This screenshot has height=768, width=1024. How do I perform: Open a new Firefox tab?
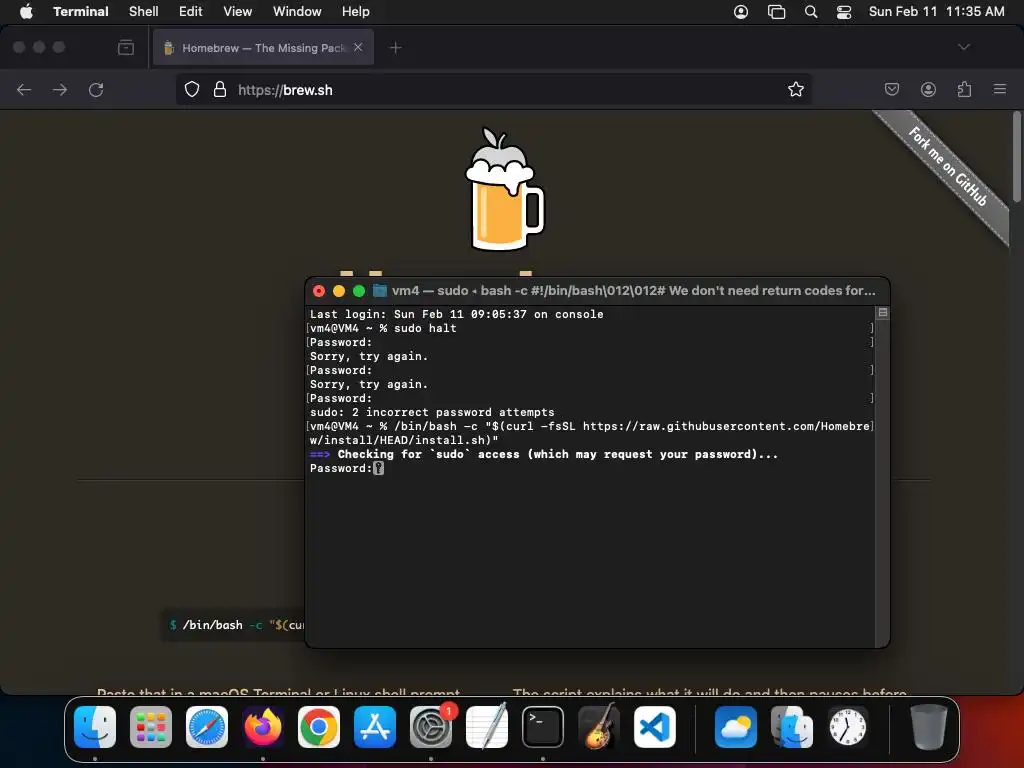(395, 47)
